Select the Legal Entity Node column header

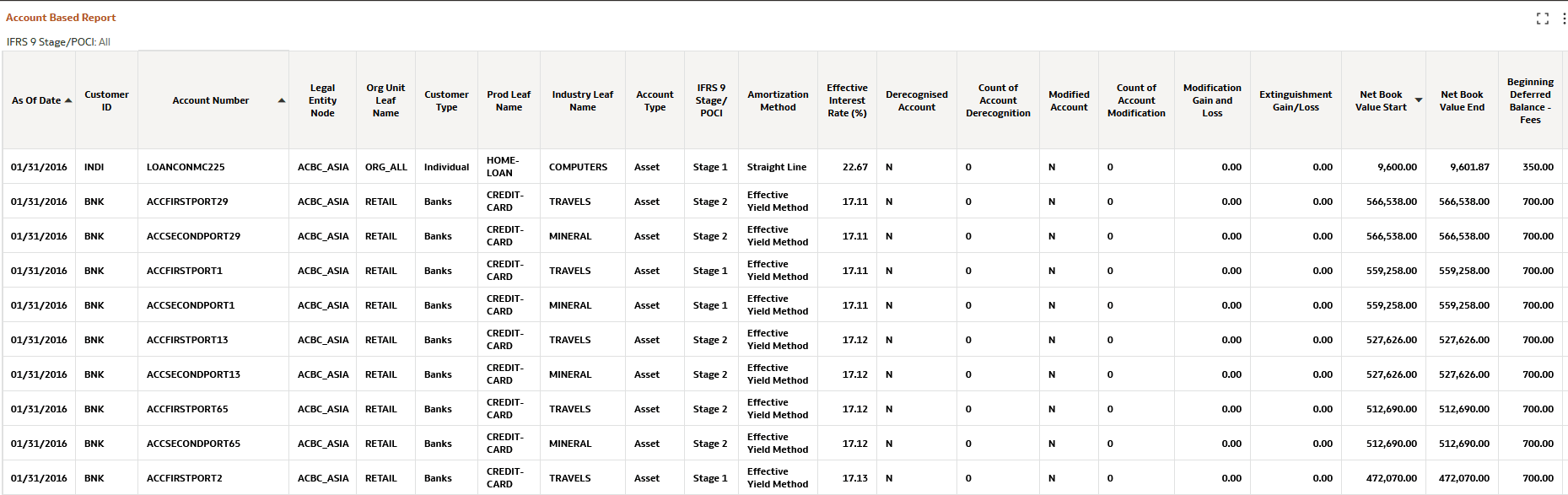[322, 100]
